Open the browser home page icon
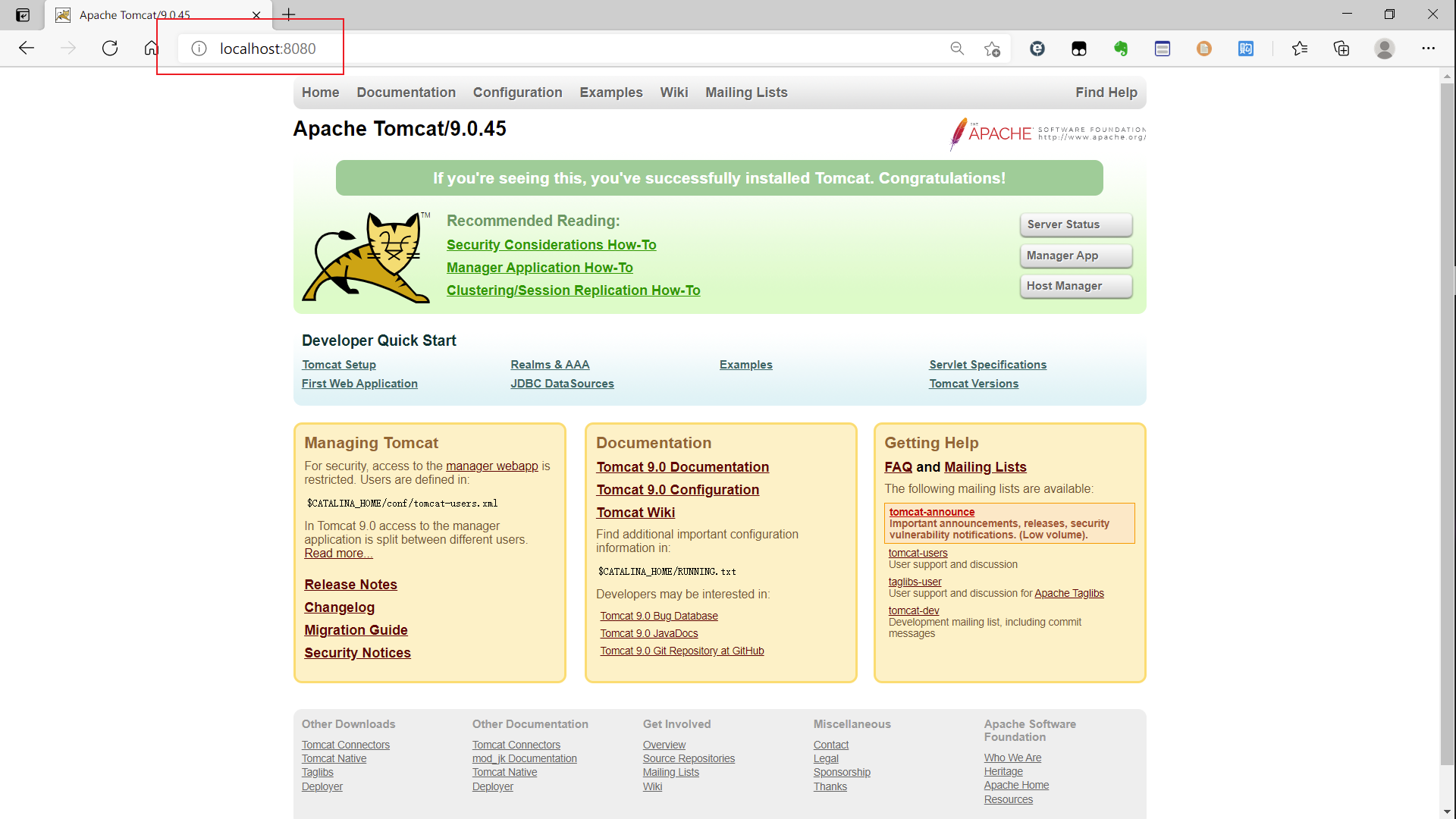 coord(152,49)
